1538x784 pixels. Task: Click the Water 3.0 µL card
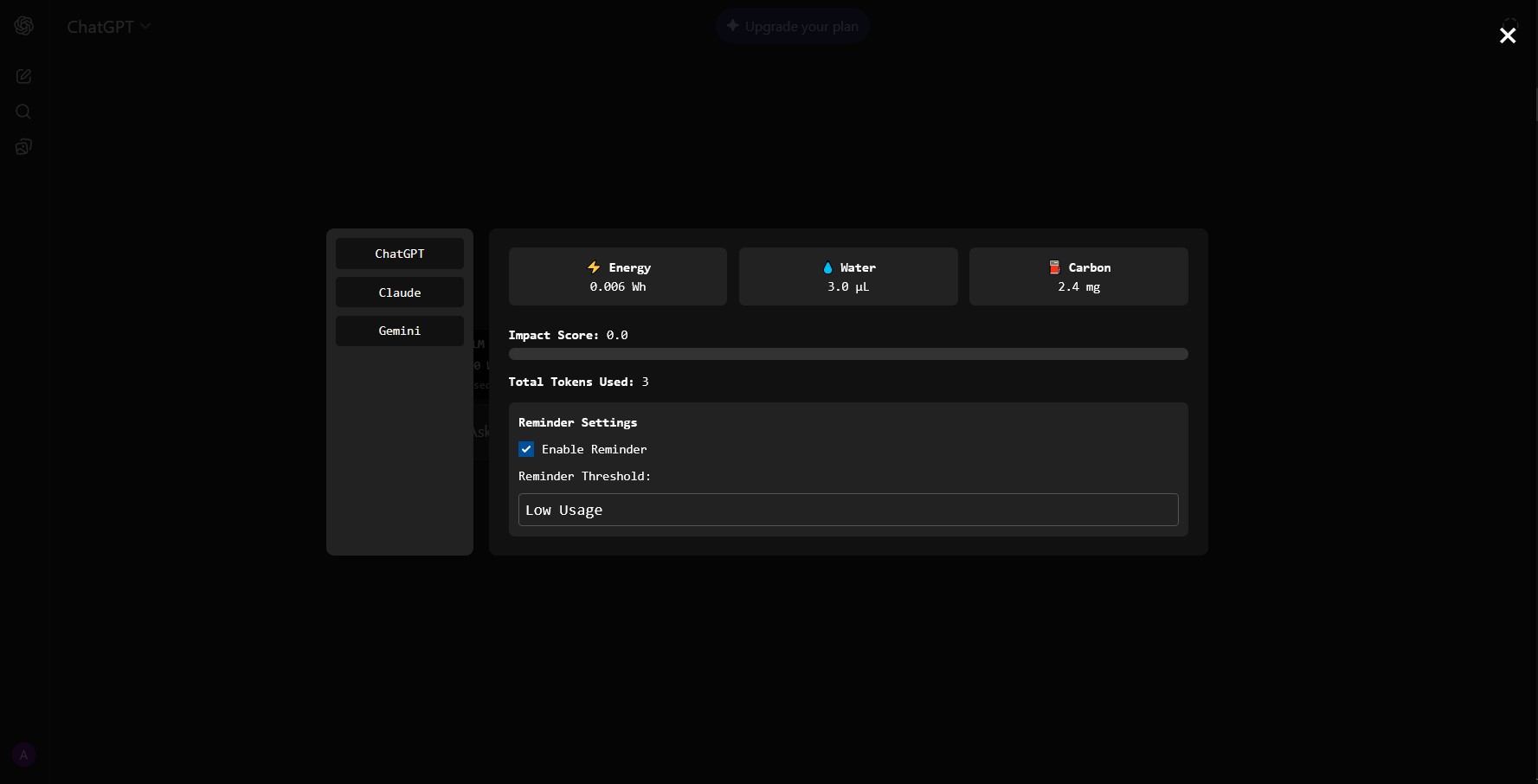point(848,277)
